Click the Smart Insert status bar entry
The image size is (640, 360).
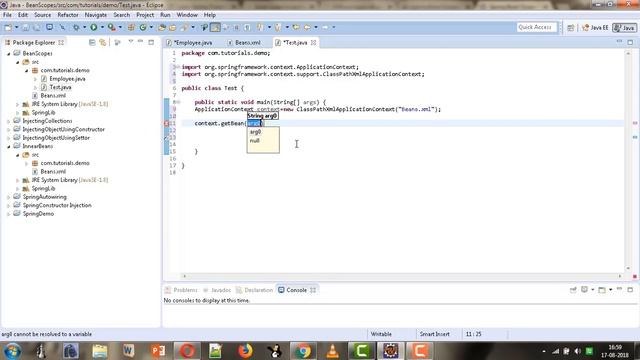point(435,334)
